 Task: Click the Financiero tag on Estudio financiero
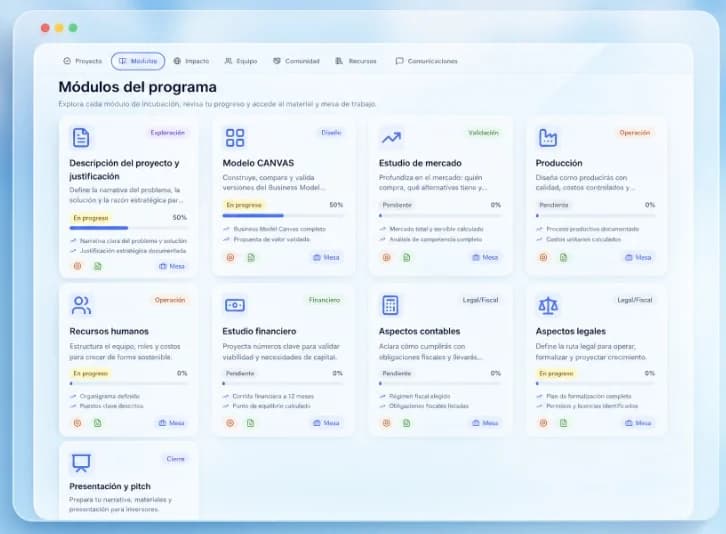coord(325,300)
